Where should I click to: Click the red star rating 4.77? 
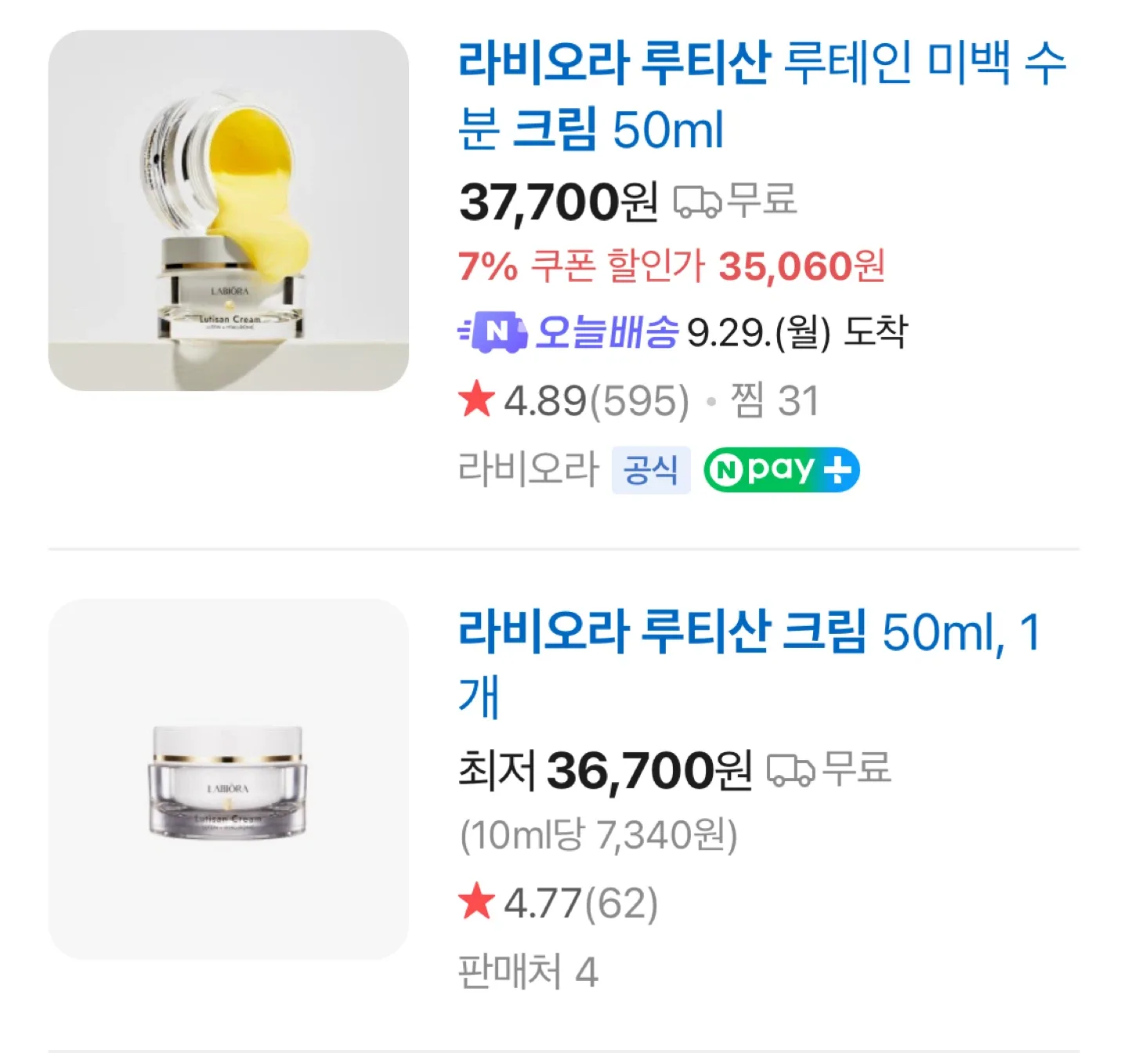(x=476, y=903)
